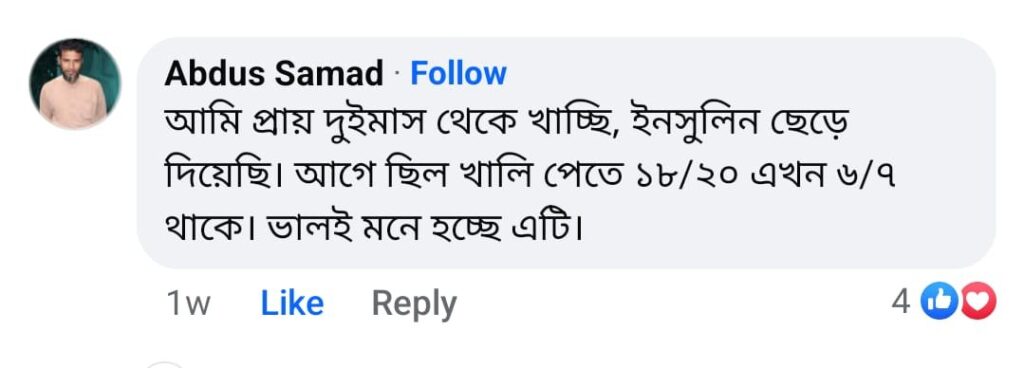
Task: Click the blue thumbs-up reaction icon
Action: pyautogui.click(x=935, y=303)
